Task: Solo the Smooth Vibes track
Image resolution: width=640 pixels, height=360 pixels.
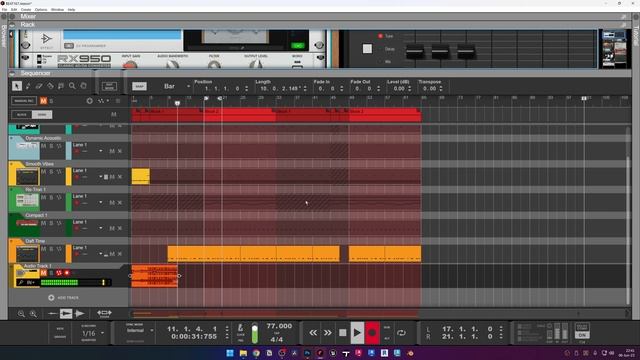Action: point(51,172)
